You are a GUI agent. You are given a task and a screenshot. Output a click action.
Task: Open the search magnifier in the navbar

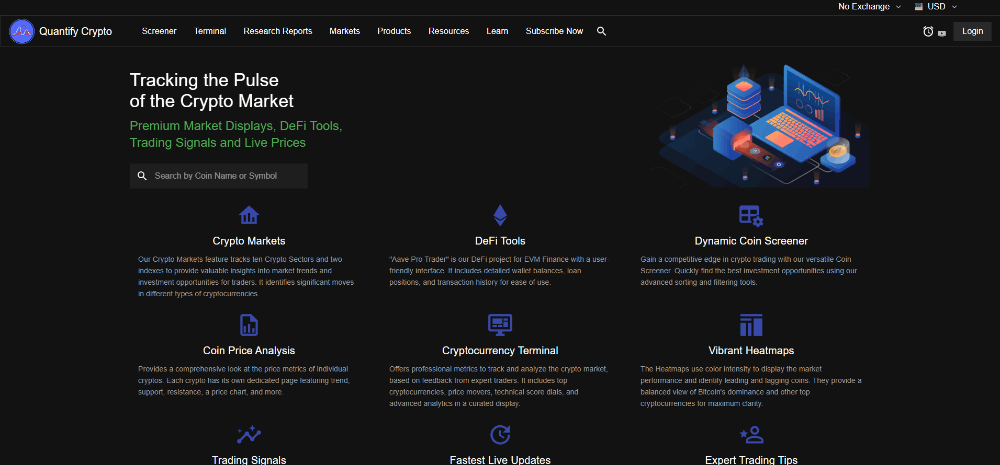click(601, 31)
